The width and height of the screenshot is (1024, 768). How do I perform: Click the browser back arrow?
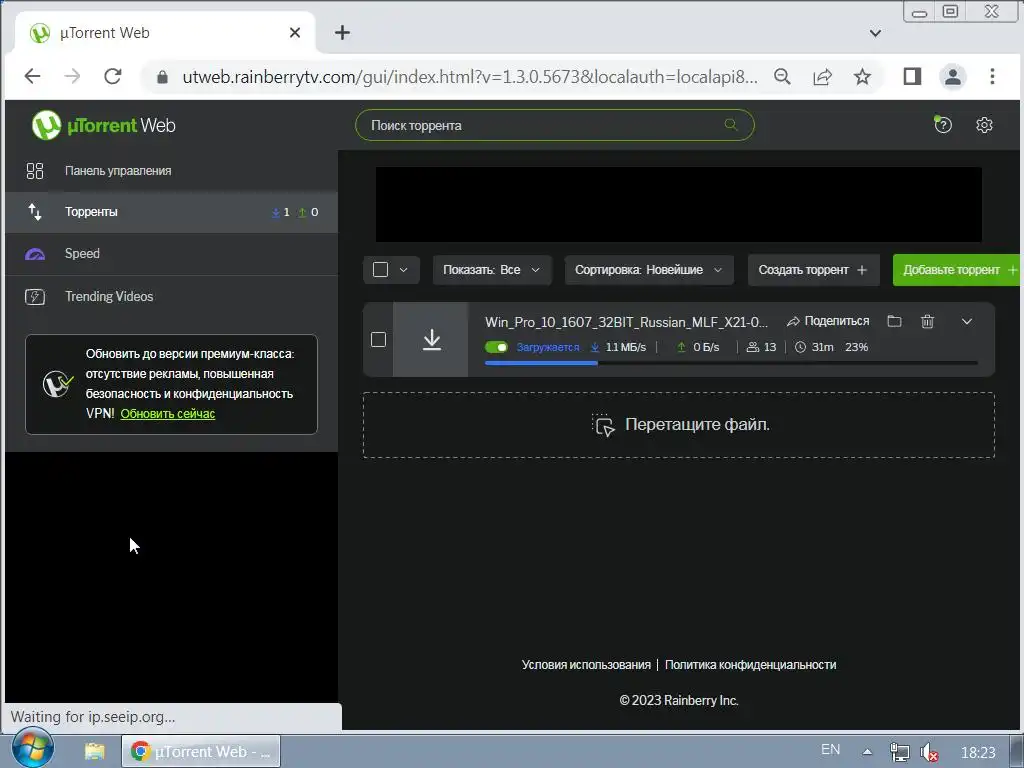32,76
